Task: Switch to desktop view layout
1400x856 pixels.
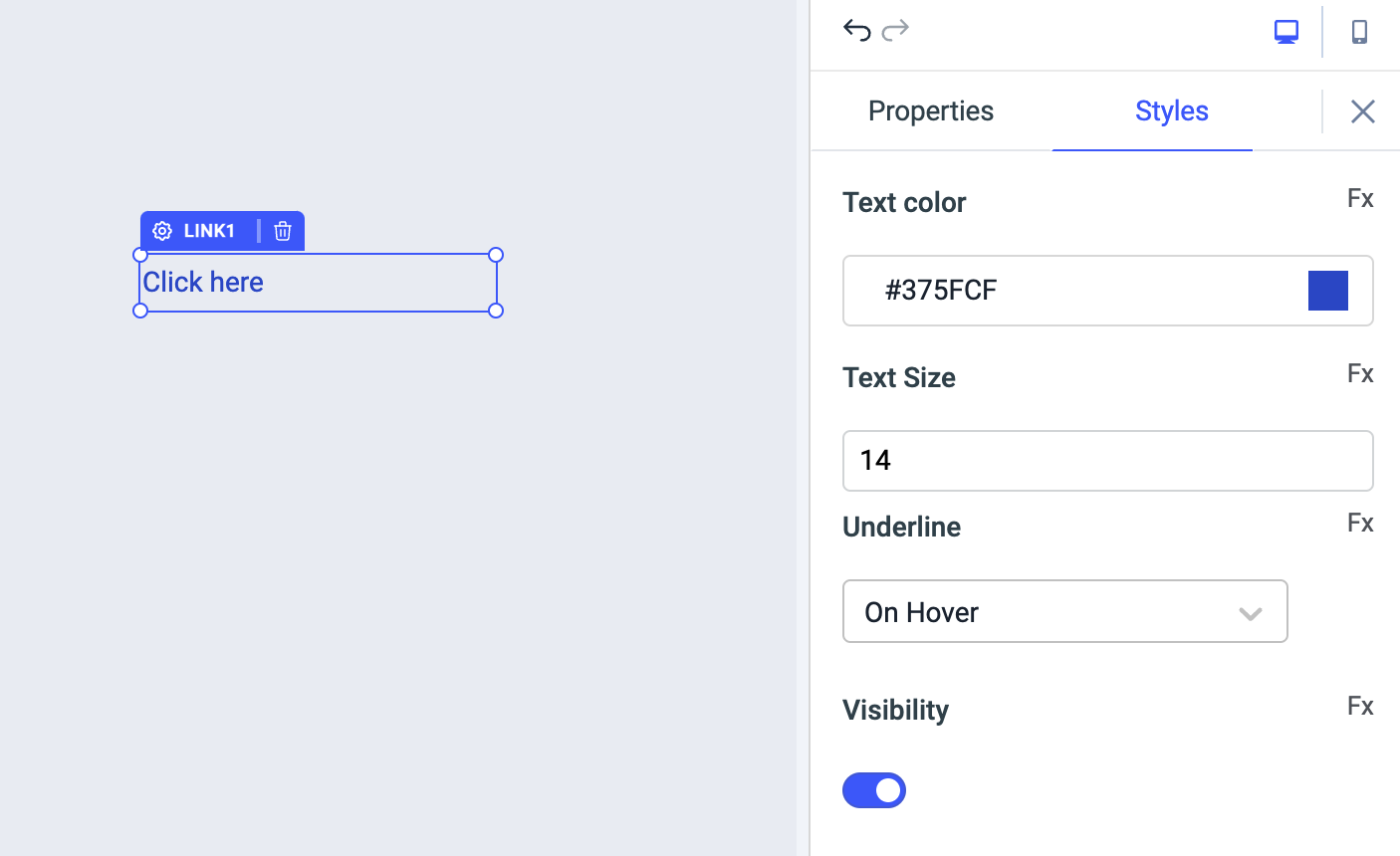Action: 1286,32
